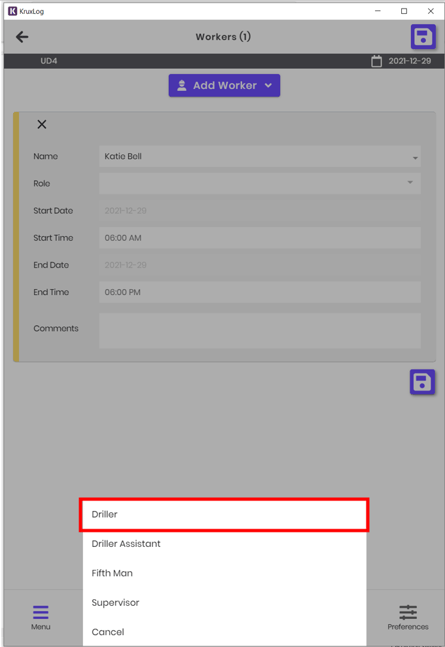Open the hamburger Menu icon
Viewport: 445px width, 647px height.
point(40,612)
